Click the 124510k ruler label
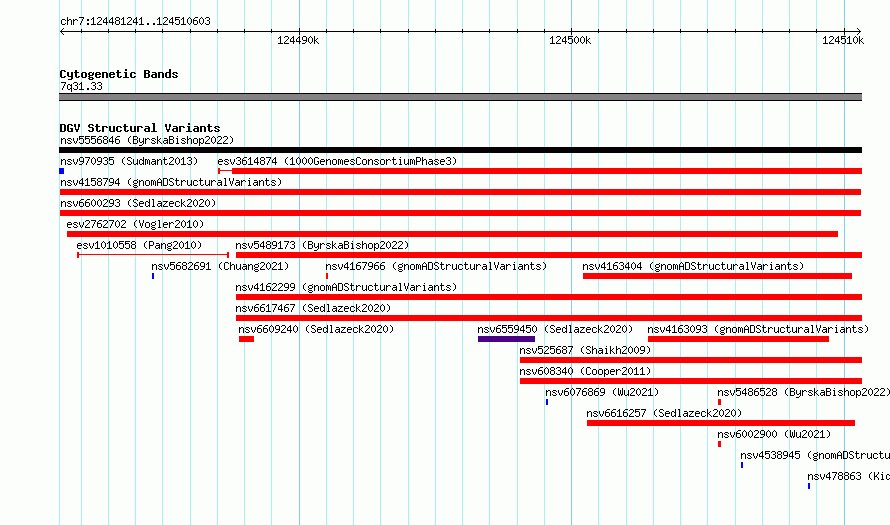Image resolution: width=890 pixels, height=525 pixels. point(843,40)
